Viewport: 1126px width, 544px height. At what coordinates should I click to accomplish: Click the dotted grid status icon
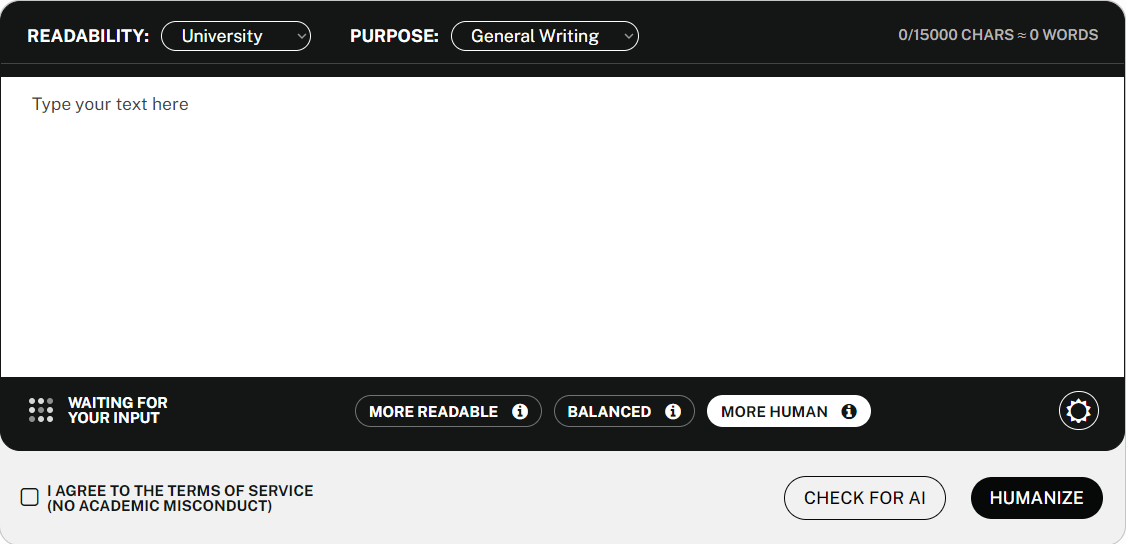coord(41,410)
